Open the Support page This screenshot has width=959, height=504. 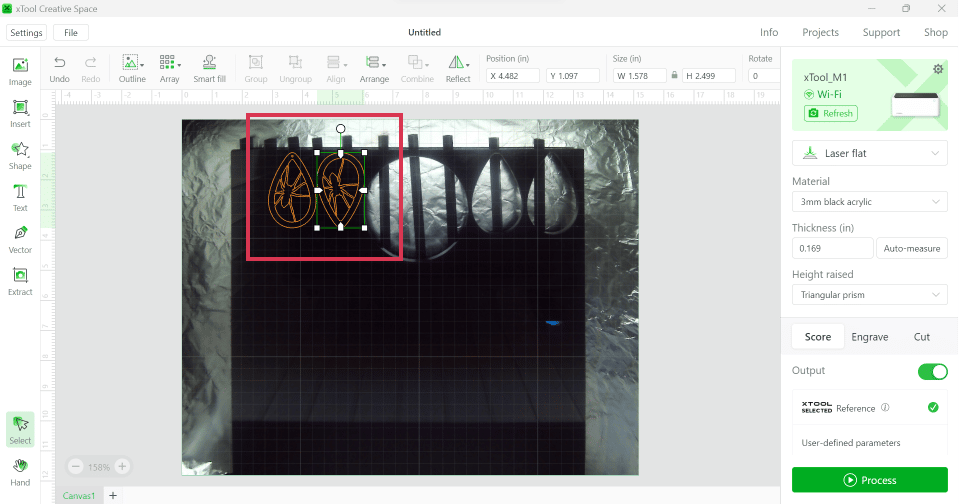coord(881,32)
